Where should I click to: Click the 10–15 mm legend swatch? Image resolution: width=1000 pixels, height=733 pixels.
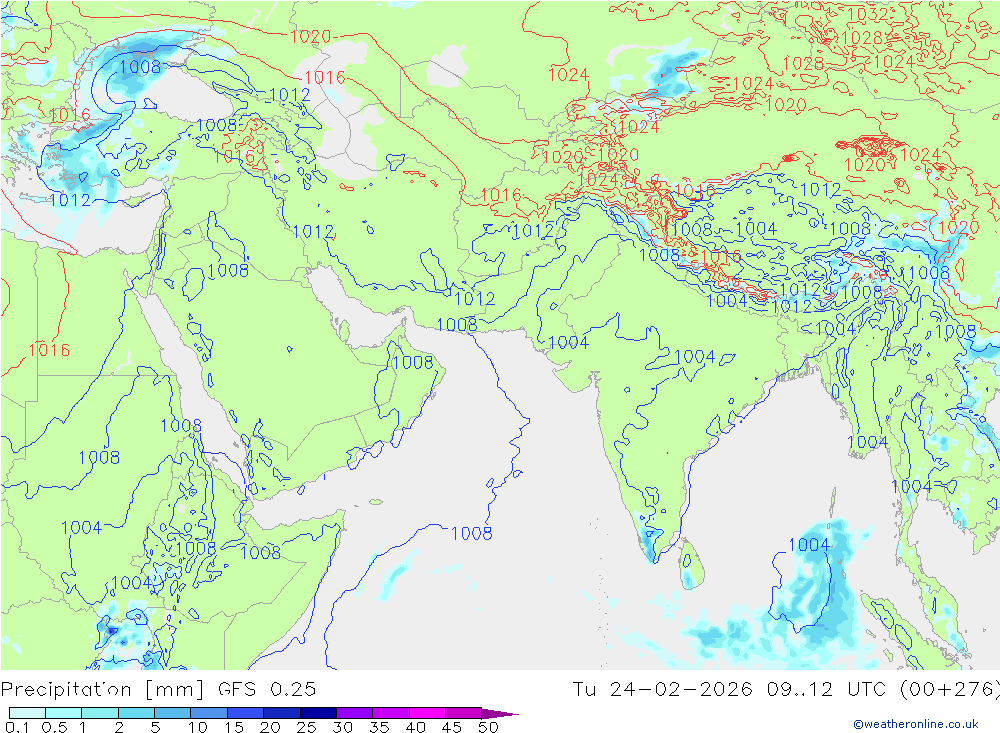[209, 713]
